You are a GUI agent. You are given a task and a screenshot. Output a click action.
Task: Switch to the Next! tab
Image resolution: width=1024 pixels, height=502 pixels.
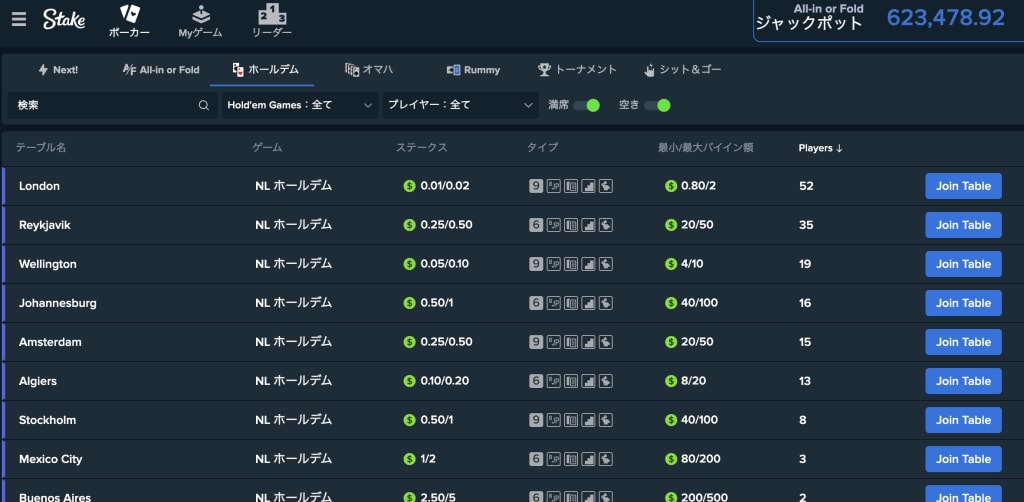[x=58, y=70]
